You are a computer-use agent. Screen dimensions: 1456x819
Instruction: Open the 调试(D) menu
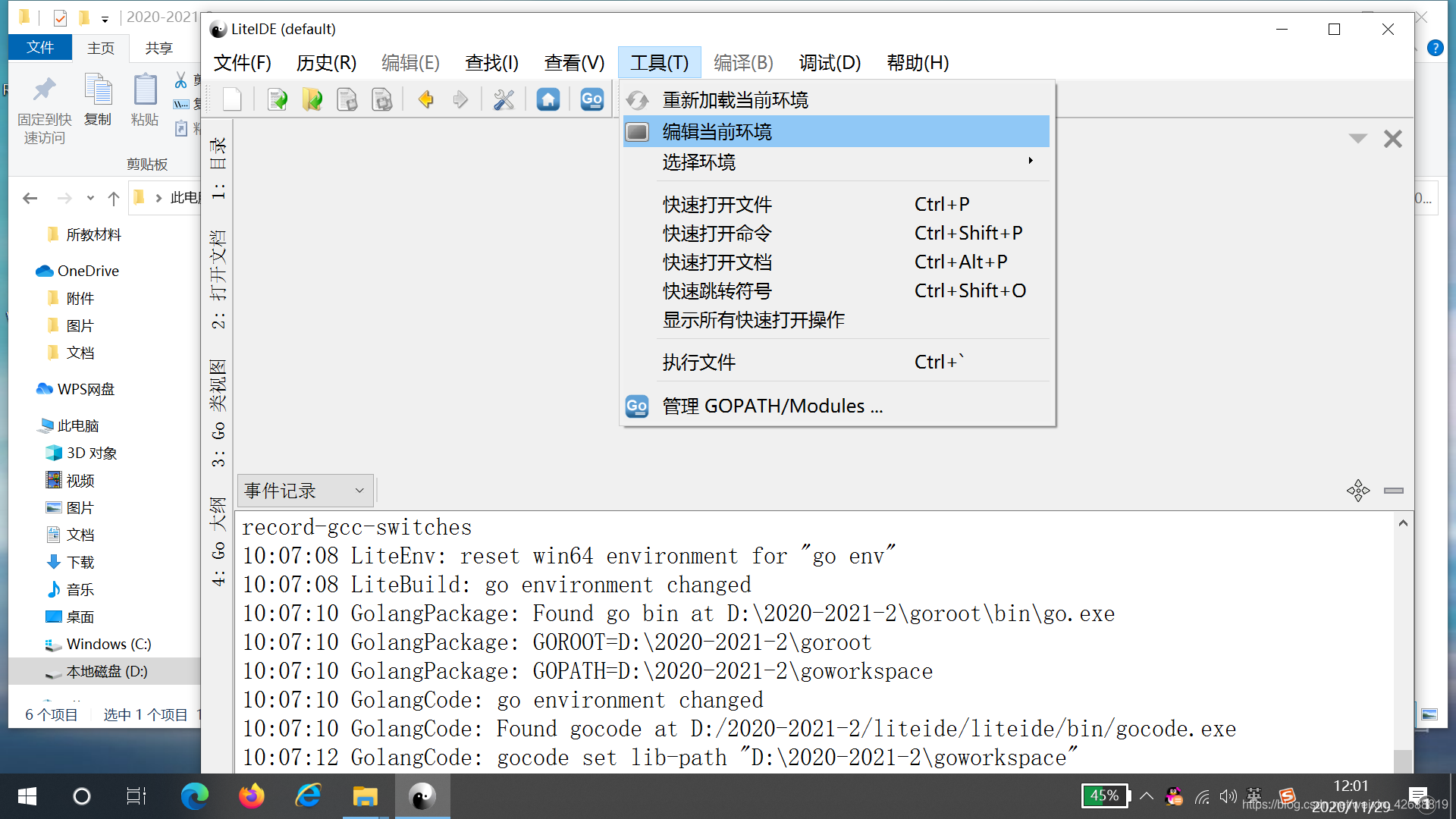click(x=830, y=62)
